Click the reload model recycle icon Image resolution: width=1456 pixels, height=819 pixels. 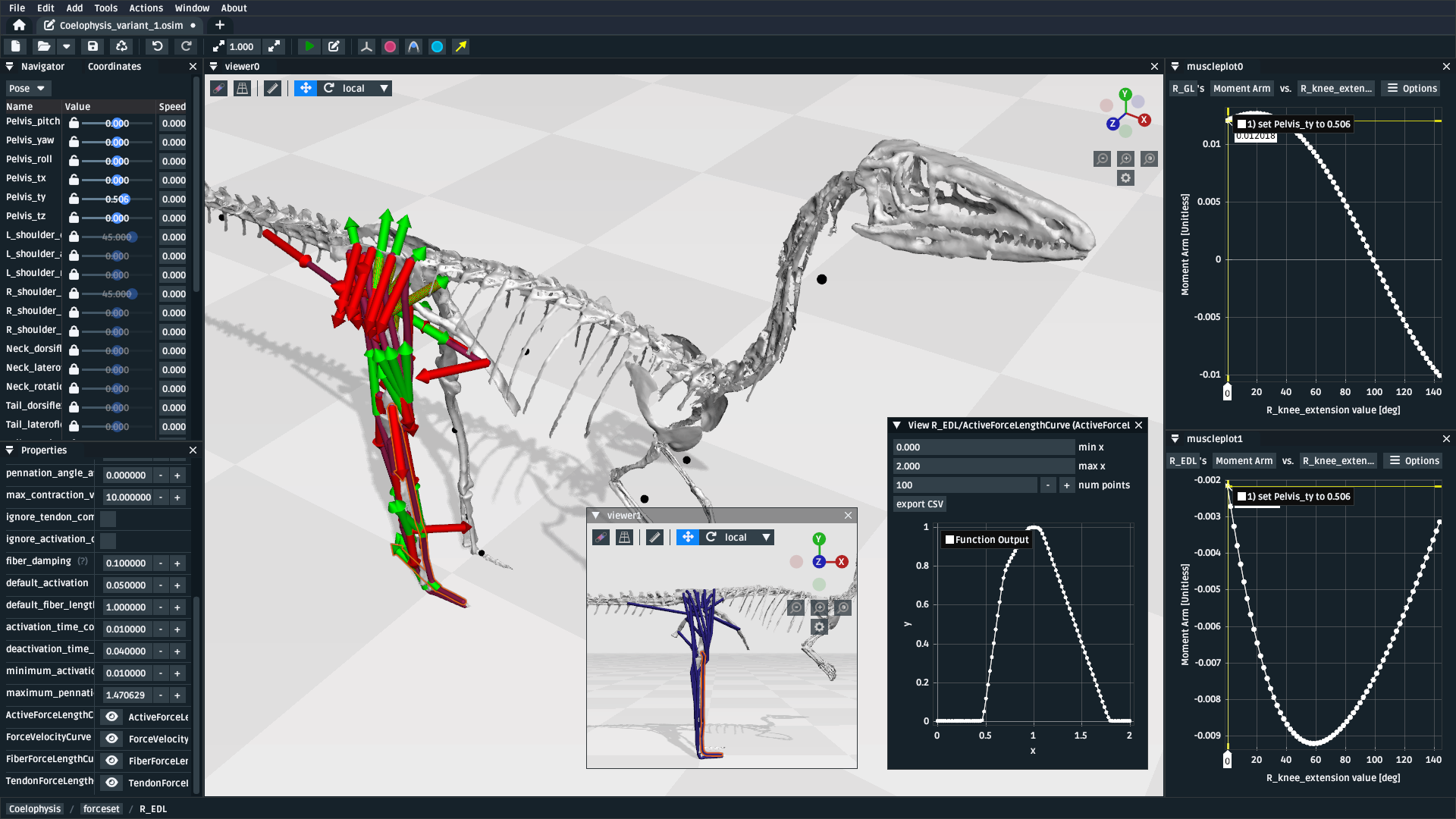121,47
